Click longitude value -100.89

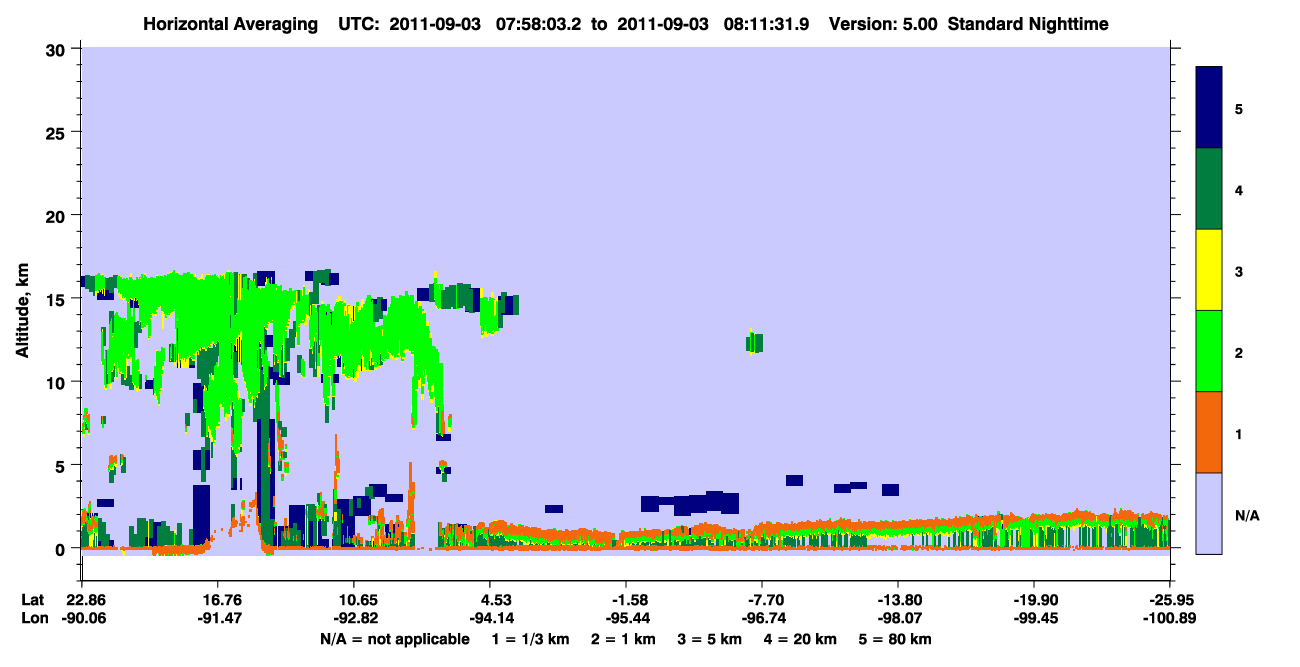tap(1170, 618)
